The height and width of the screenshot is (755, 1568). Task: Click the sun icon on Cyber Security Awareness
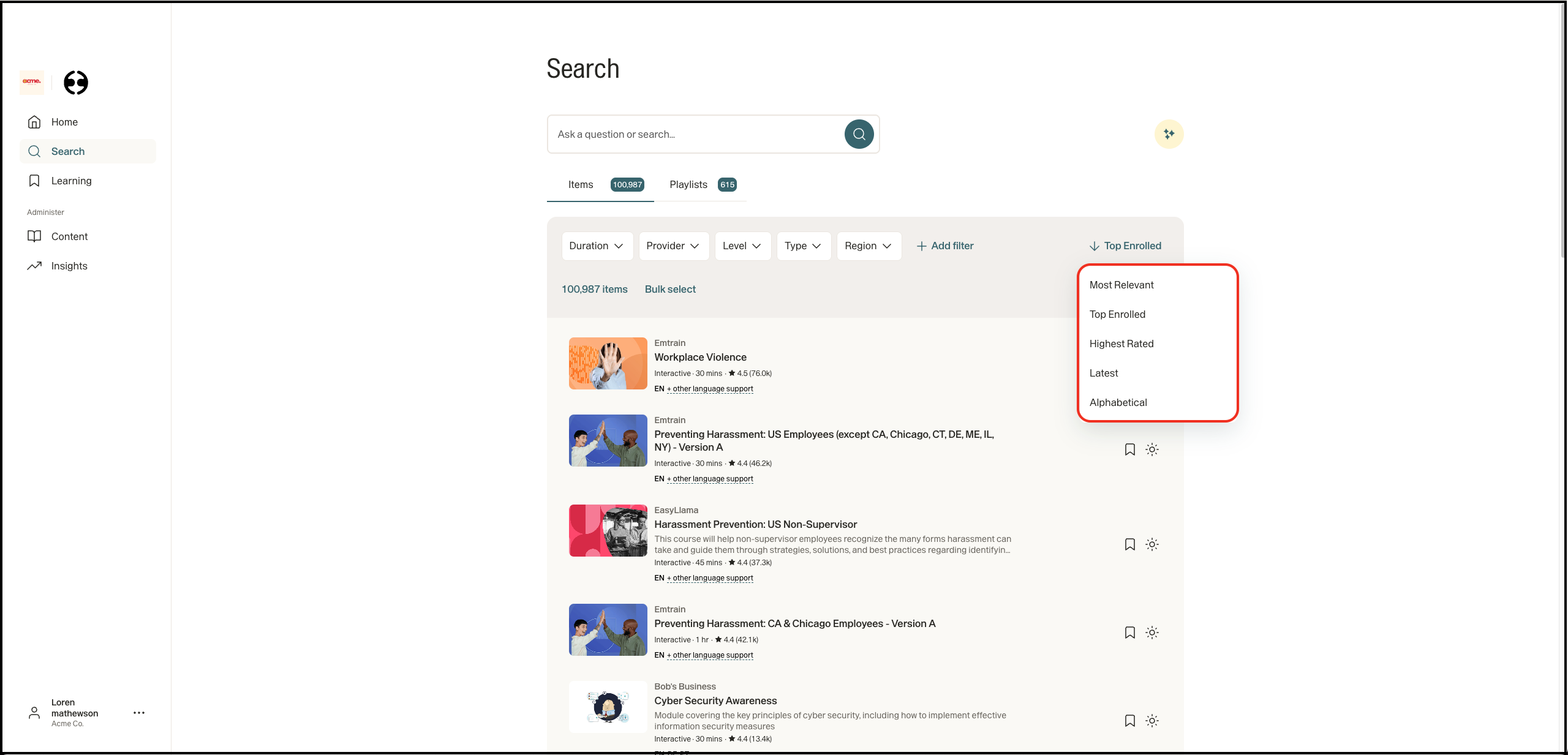(1152, 721)
